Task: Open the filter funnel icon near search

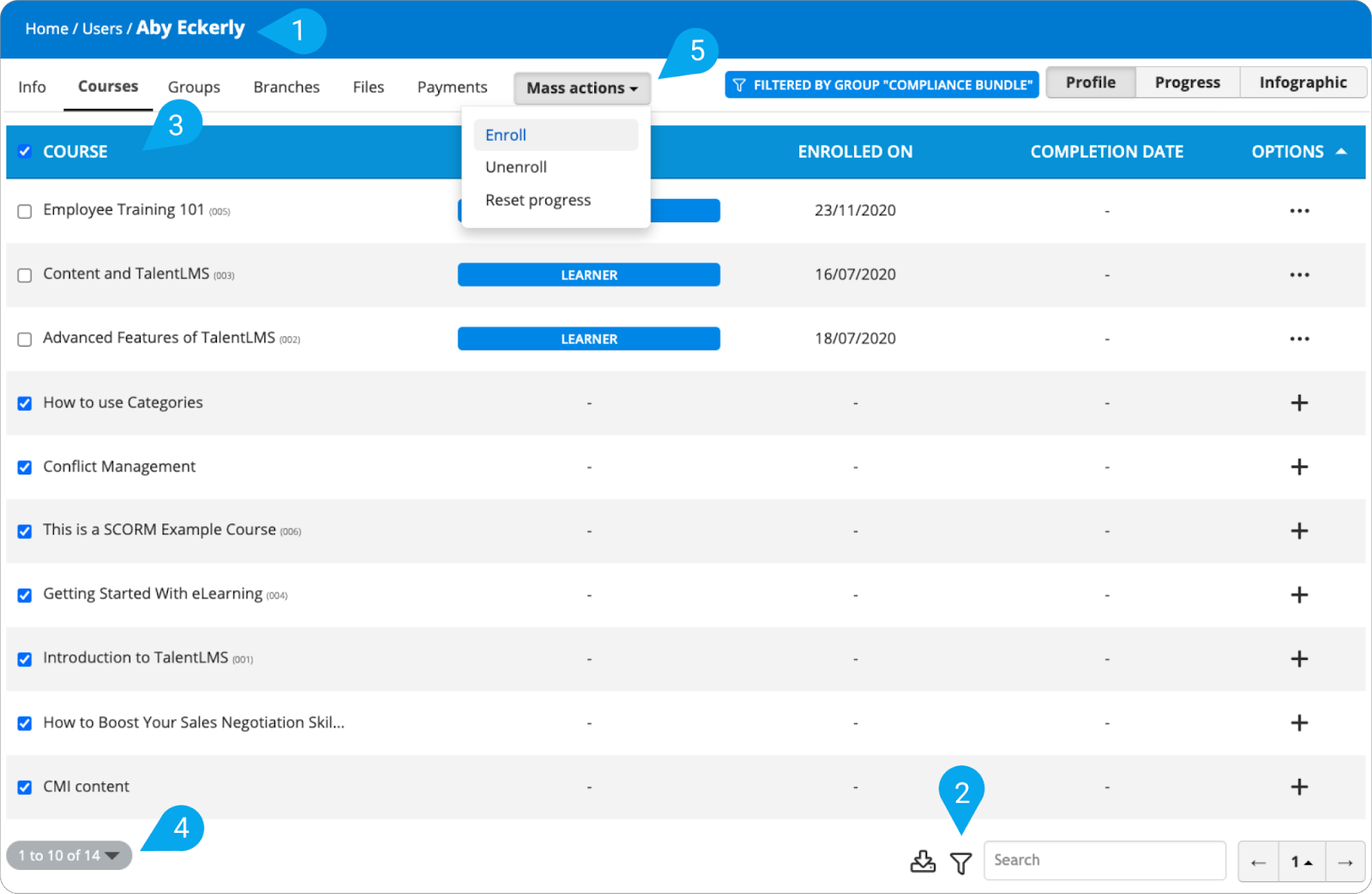Action: 961,862
